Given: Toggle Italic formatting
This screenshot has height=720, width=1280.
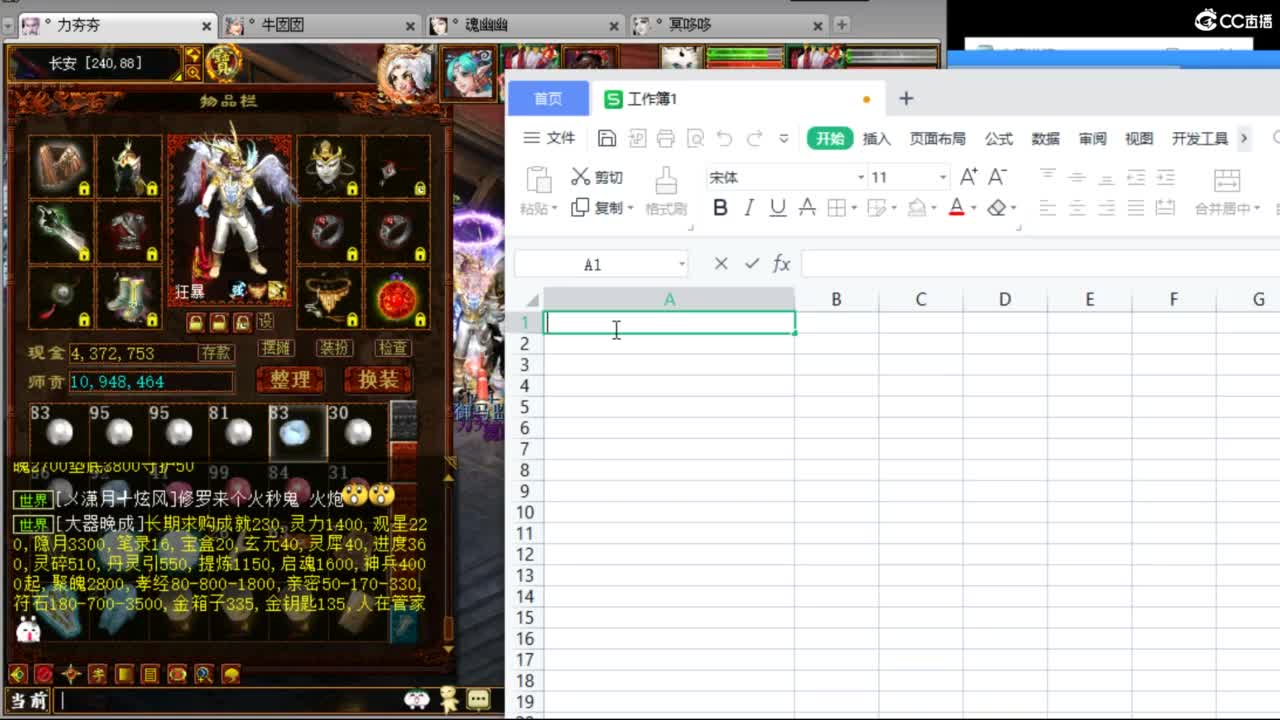Looking at the screenshot, I should (x=749, y=208).
